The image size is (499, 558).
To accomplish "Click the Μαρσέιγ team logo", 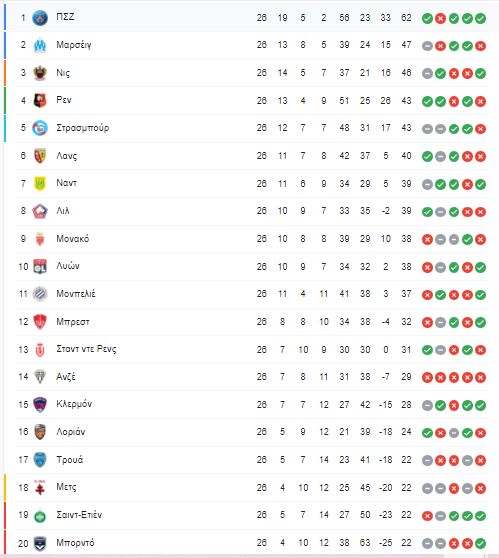I will click(40, 45).
